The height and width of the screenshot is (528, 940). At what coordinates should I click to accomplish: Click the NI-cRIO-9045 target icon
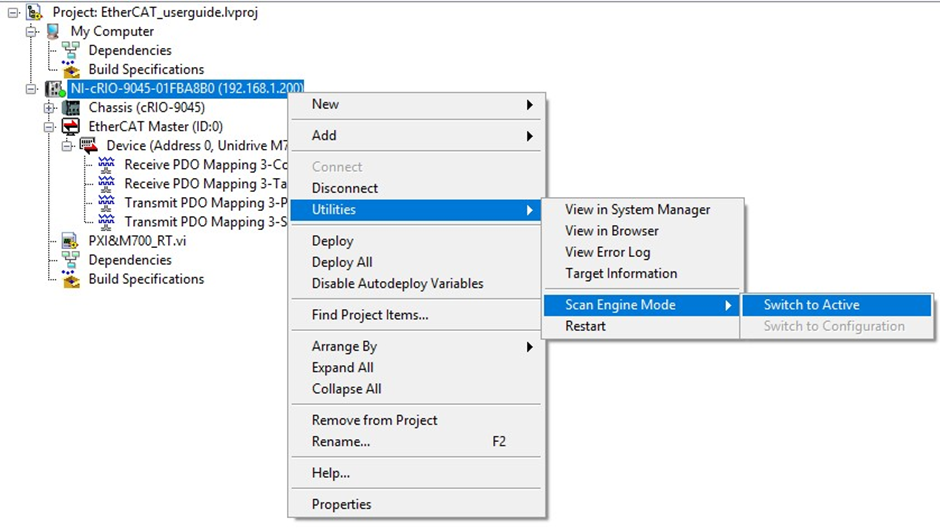click(55, 89)
